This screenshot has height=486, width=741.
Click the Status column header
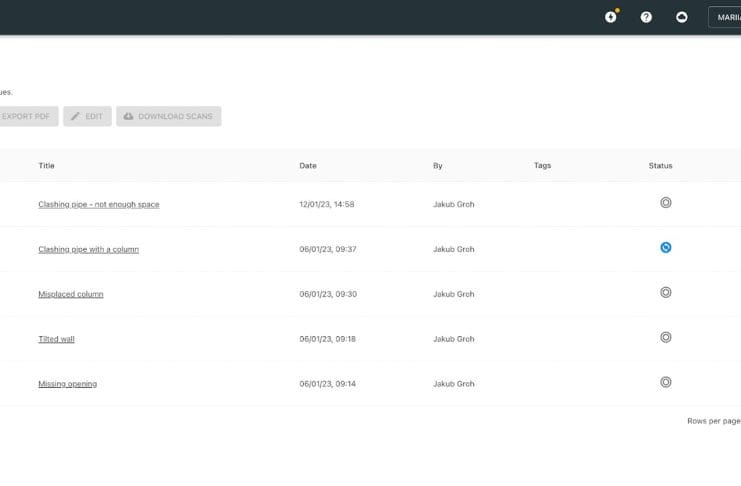click(x=660, y=166)
